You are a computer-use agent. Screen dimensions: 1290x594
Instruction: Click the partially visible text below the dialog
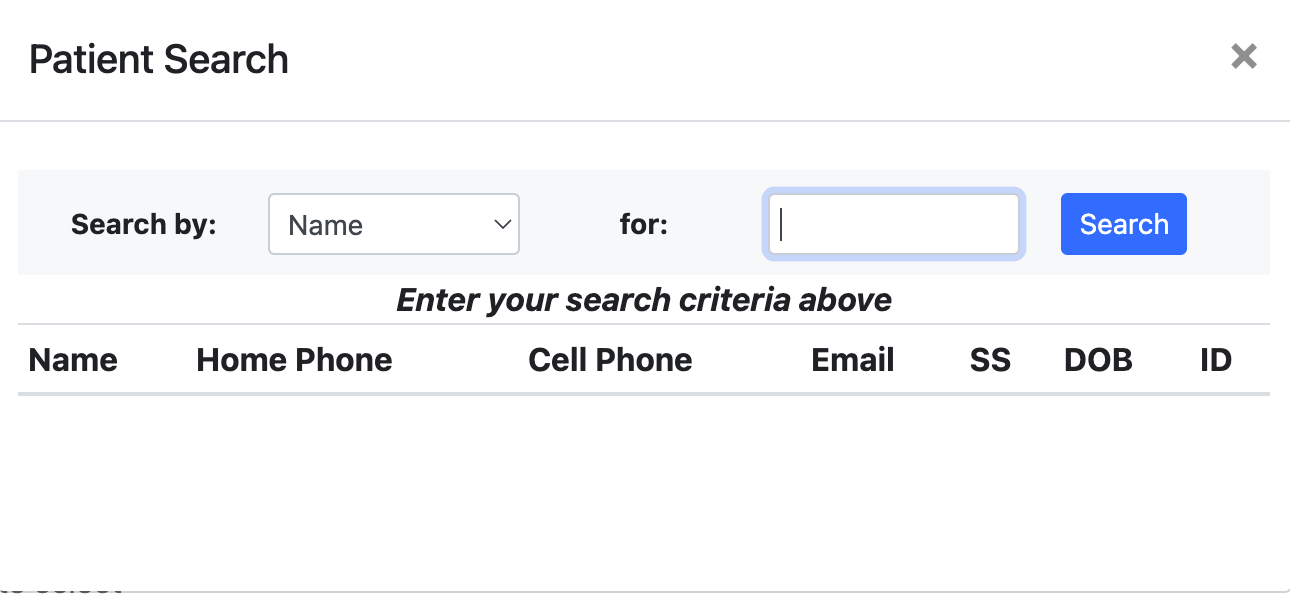click(x=60, y=588)
